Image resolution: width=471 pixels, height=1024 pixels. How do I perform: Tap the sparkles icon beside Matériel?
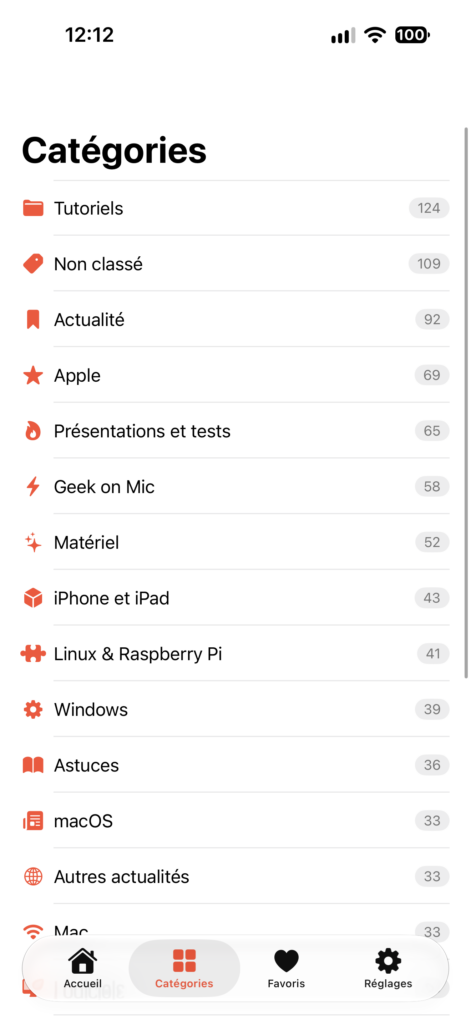pyautogui.click(x=33, y=542)
